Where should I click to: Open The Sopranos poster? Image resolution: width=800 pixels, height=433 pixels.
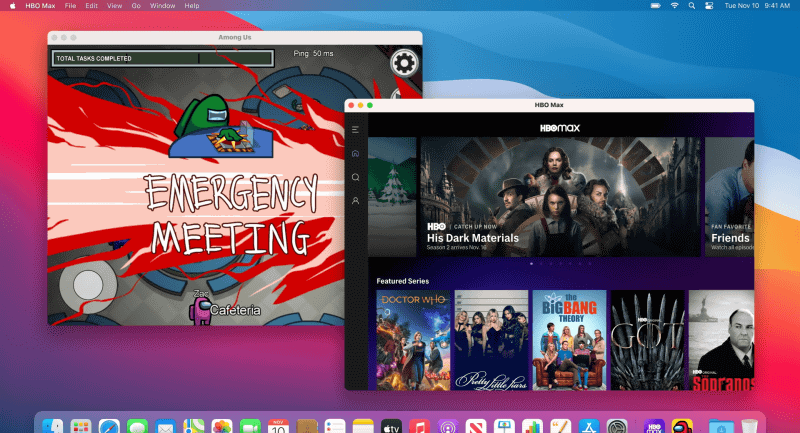pos(721,340)
